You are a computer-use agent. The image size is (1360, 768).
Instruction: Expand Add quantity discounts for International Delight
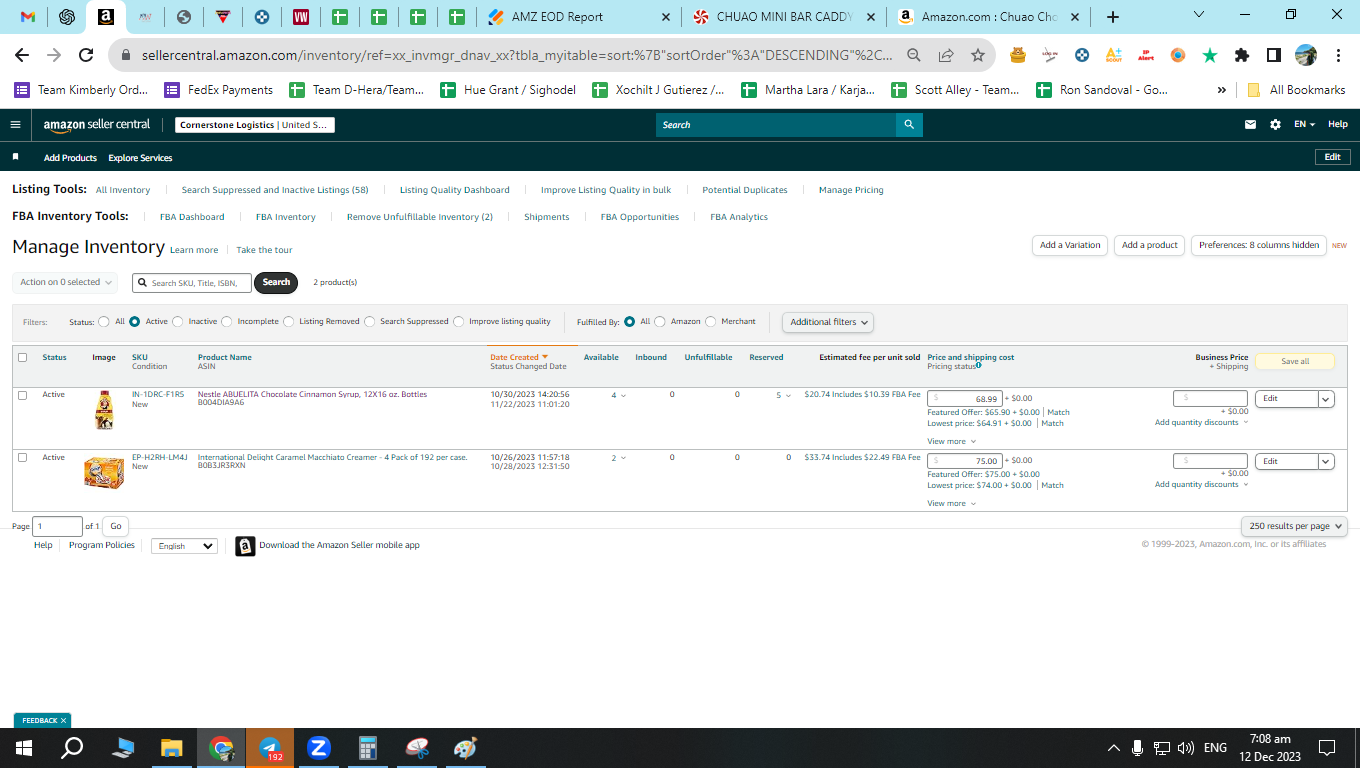click(x=1202, y=485)
